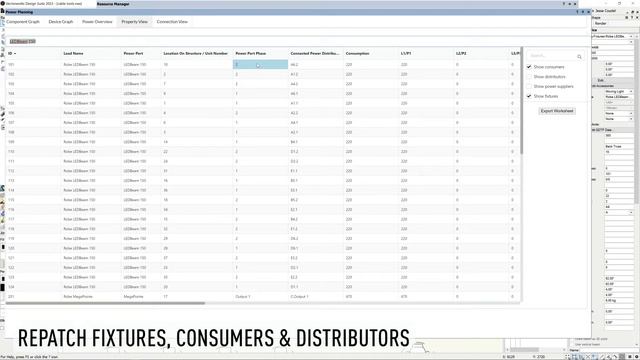This screenshot has width=640, height=360.
Task: Open the Power Overview tab
Action: point(97,22)
